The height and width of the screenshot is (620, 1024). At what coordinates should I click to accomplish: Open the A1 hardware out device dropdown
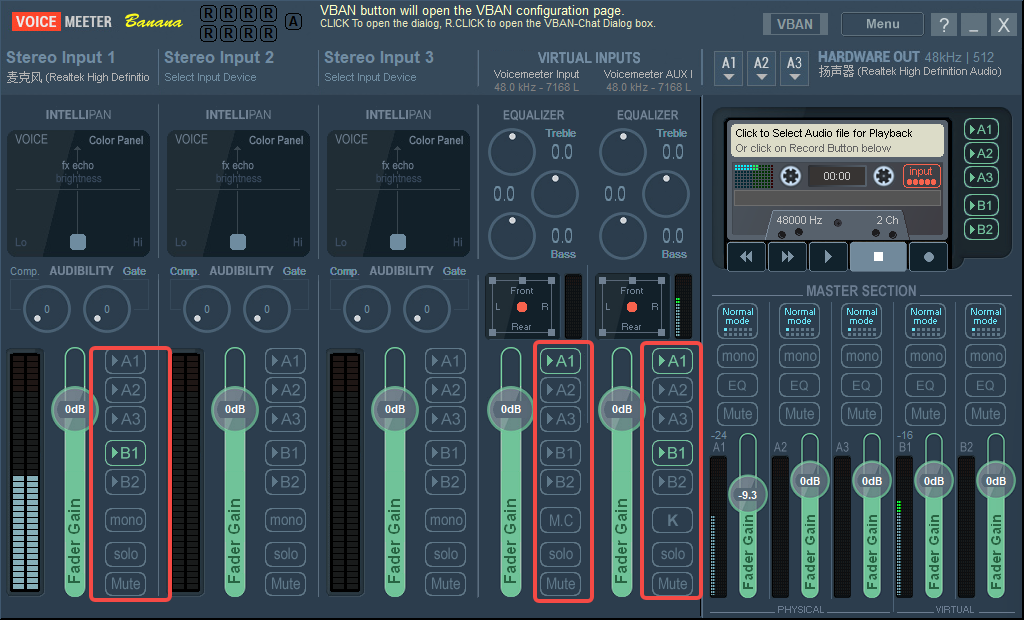(x=729, y=68)
